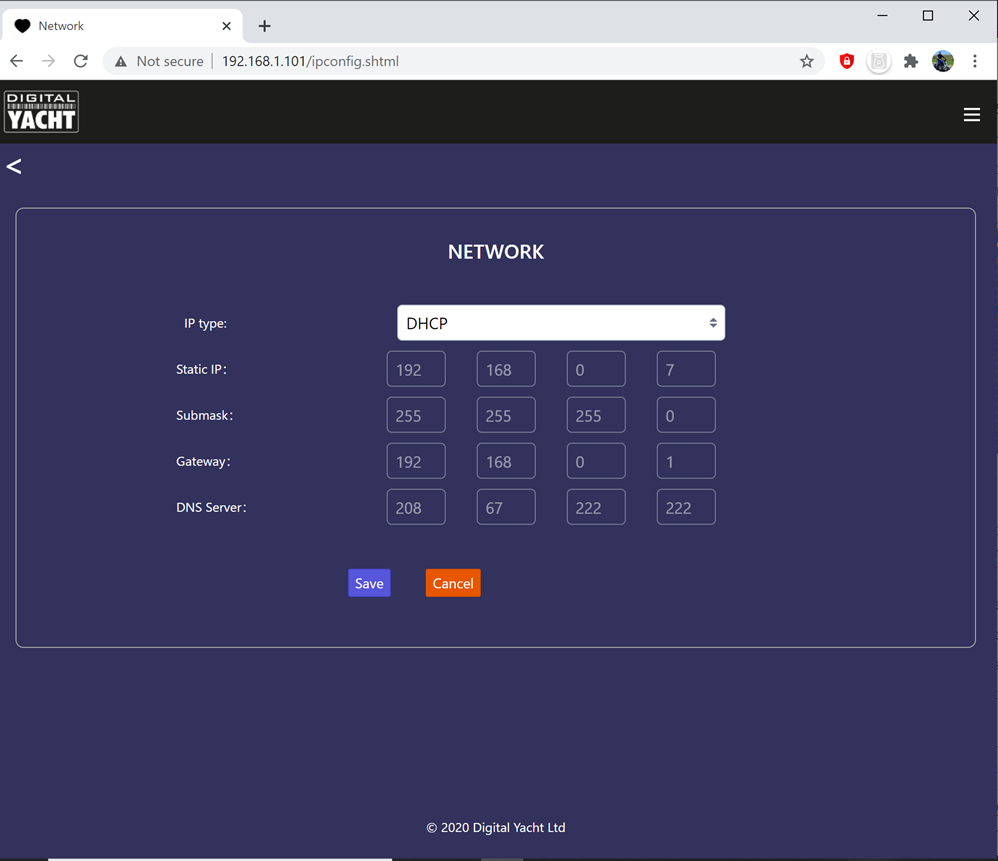Click the last Gateway octet field
998x861 pixels.
coord(685,461)
